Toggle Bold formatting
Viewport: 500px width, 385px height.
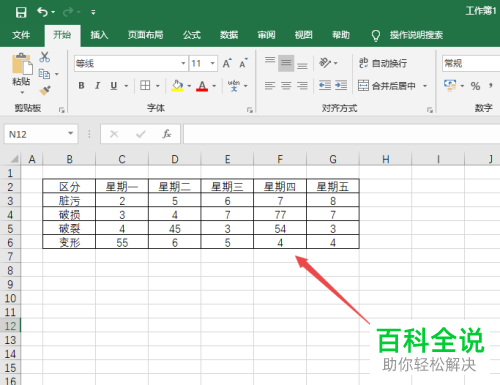(81, 86)
